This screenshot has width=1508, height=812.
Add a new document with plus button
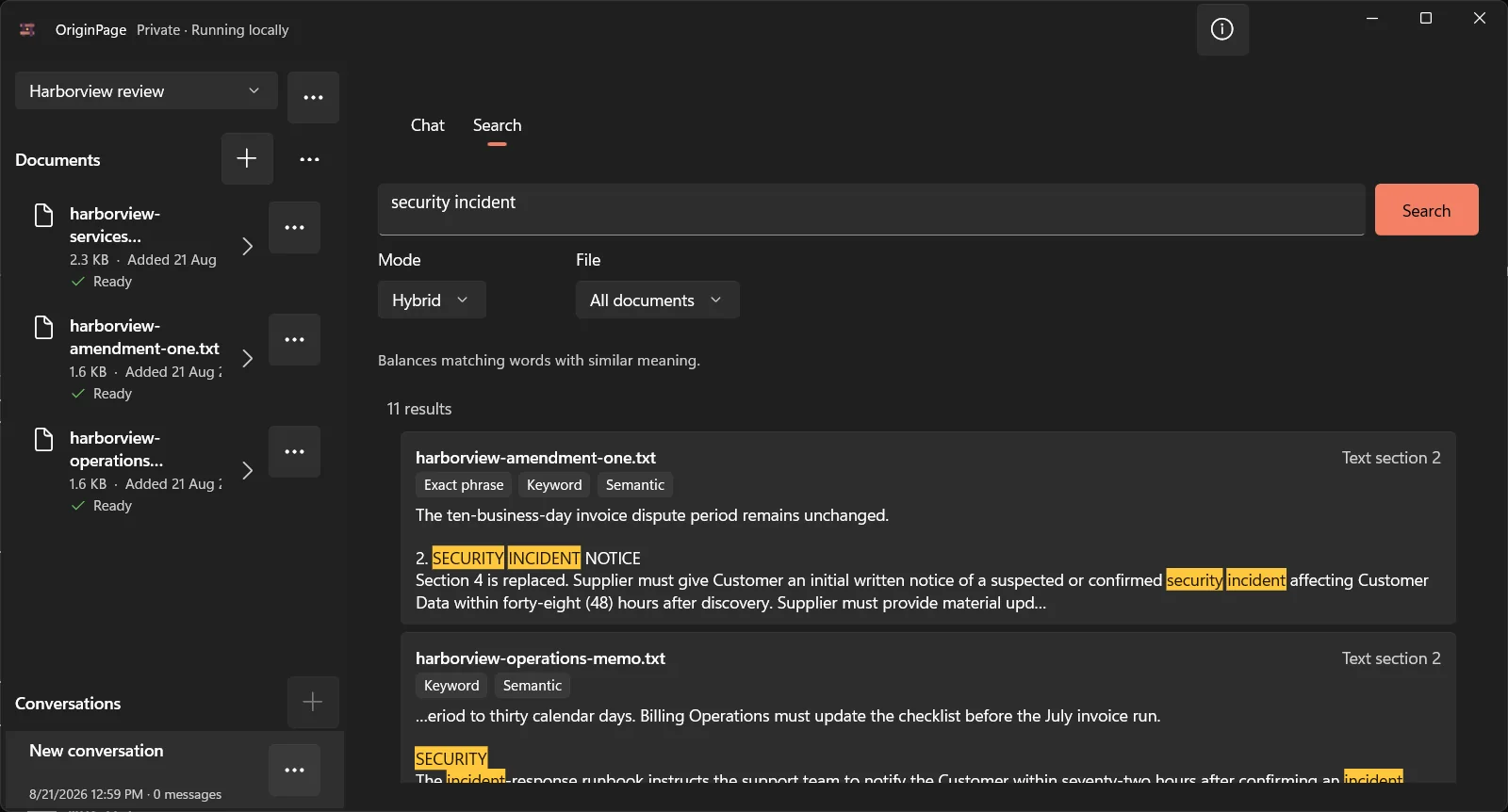tap(247, 158)
